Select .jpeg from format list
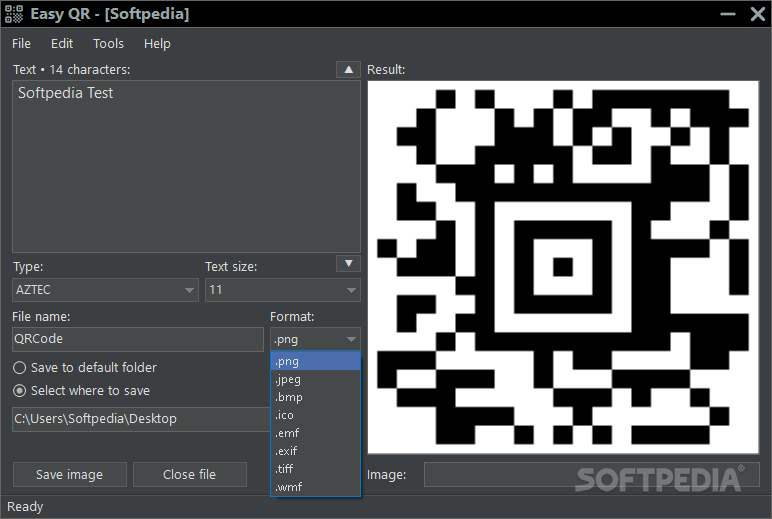Screen dimensions: 772x519 [x=315, y=380]
